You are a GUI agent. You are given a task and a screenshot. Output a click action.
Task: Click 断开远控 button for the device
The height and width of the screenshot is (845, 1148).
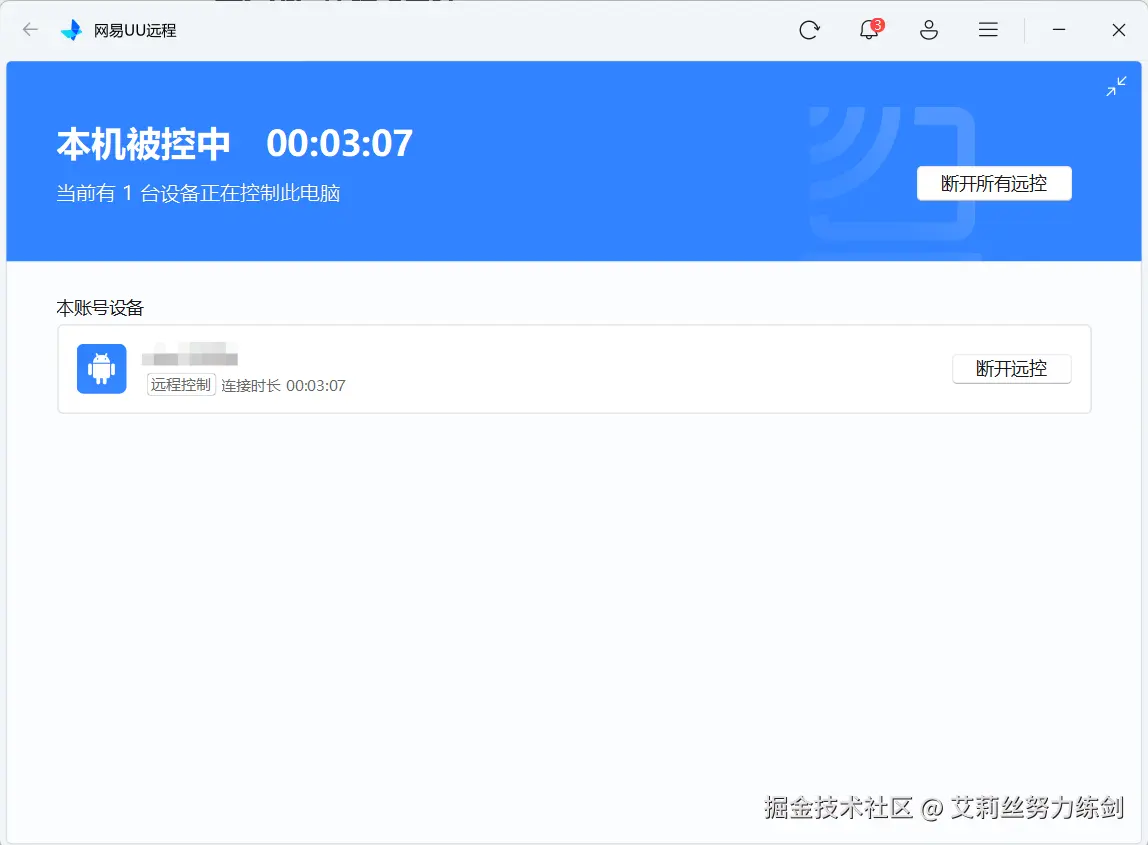tap(1011, 368)
